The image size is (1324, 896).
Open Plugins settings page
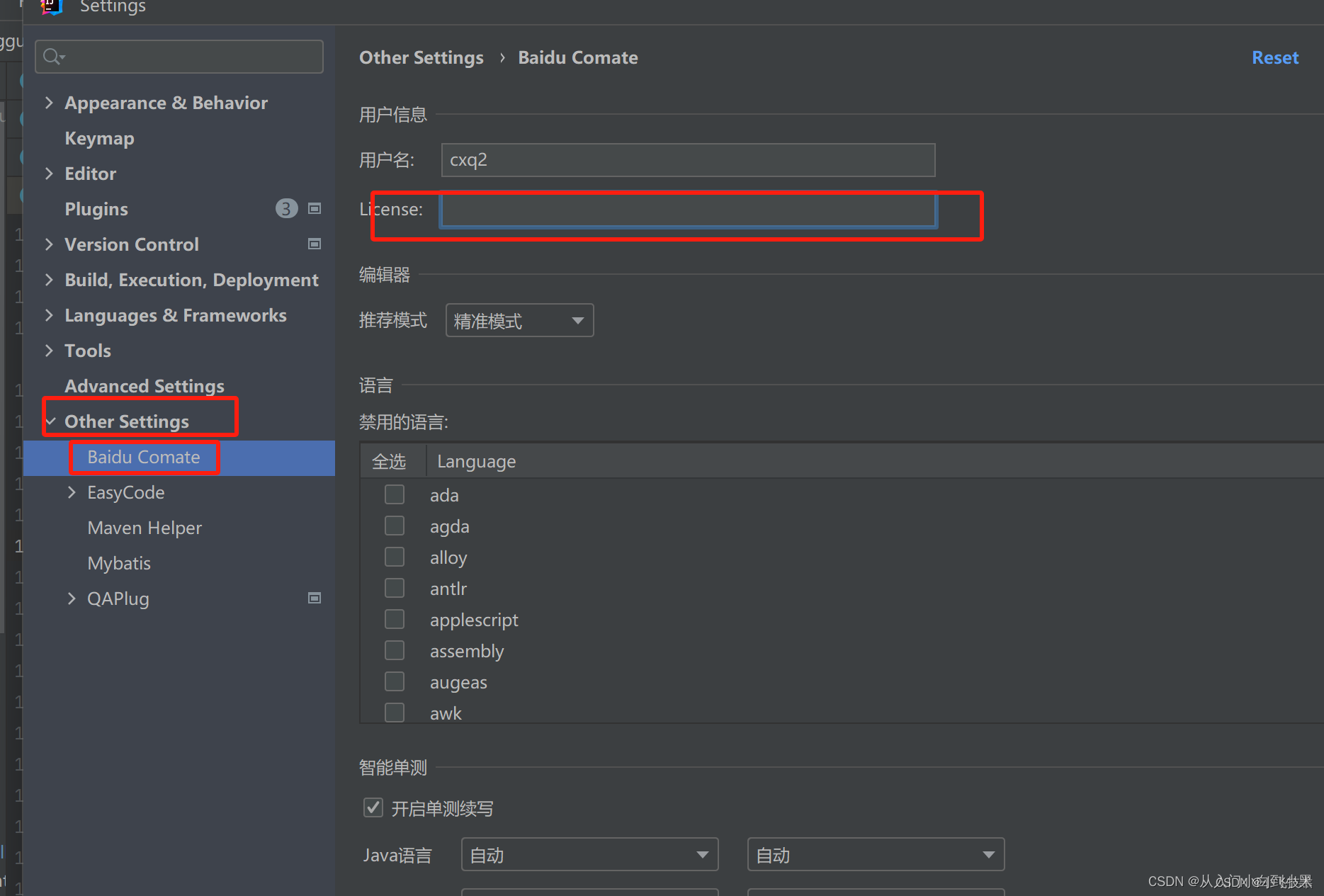point(96,209)
